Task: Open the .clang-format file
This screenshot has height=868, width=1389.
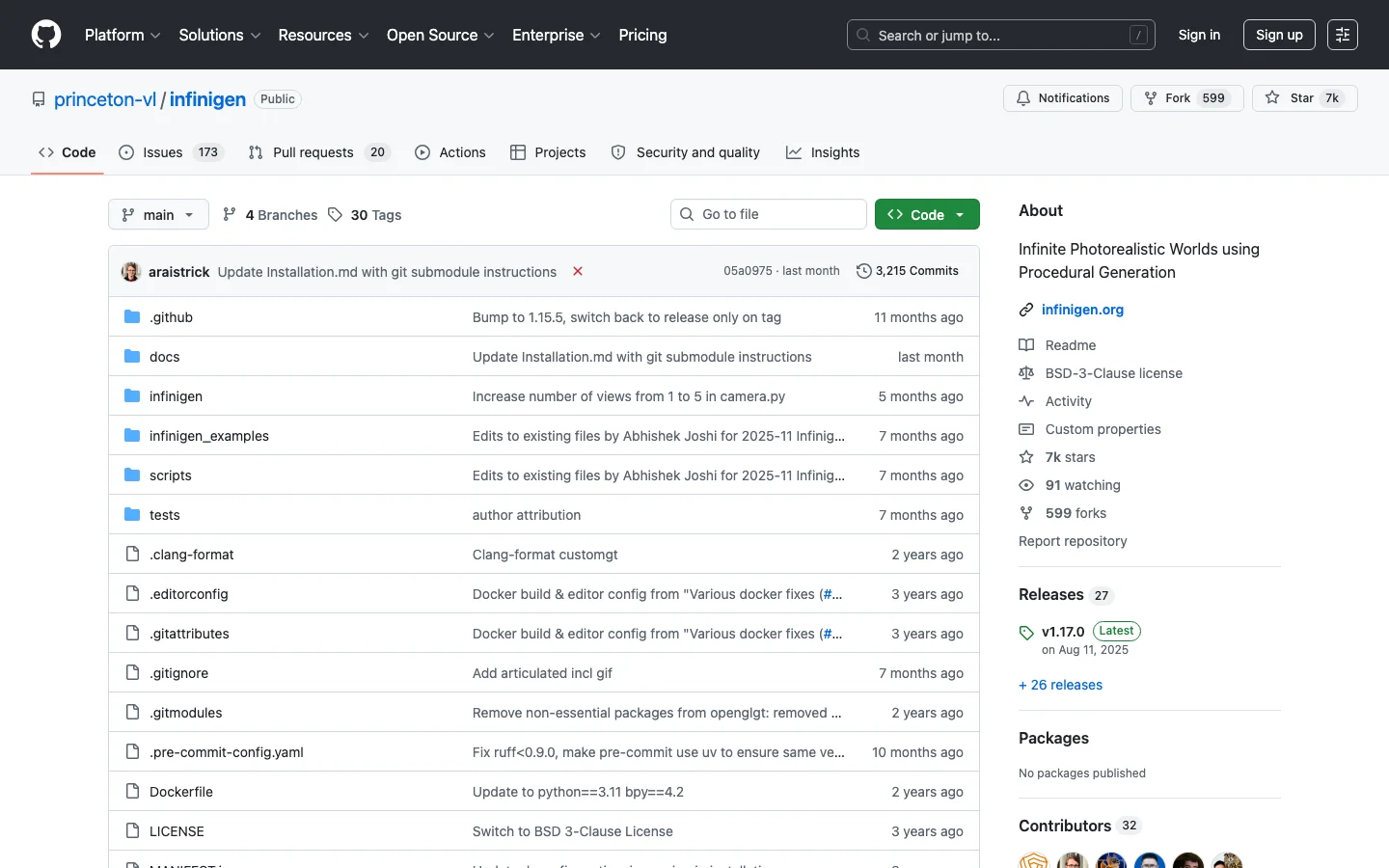Action: [192, 555]
